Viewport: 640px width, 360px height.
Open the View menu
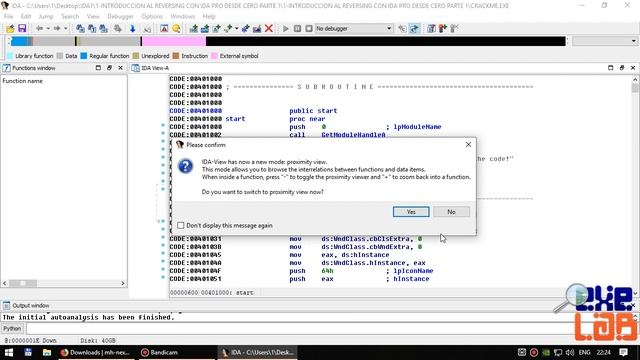click(x=93, y=16)
